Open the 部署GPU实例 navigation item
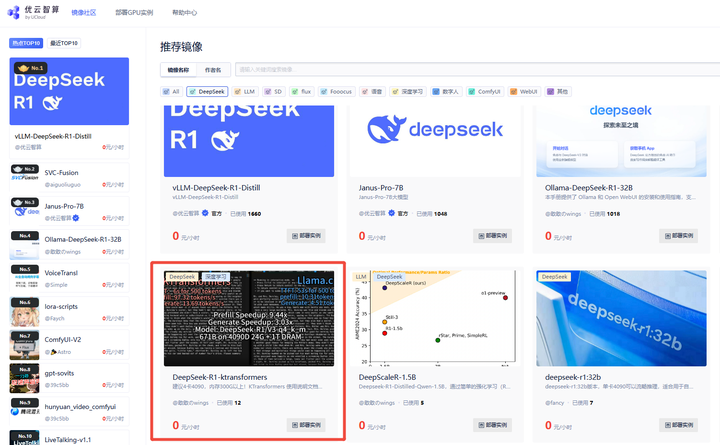Viewport: 720px width, 445px height. [134, 12]
